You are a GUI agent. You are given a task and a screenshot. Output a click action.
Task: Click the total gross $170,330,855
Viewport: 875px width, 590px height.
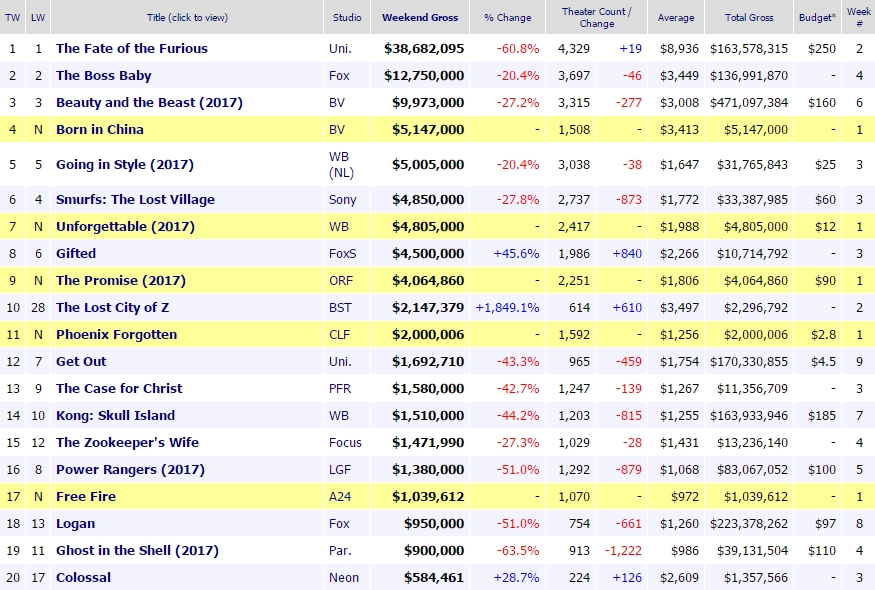[749, 361]
